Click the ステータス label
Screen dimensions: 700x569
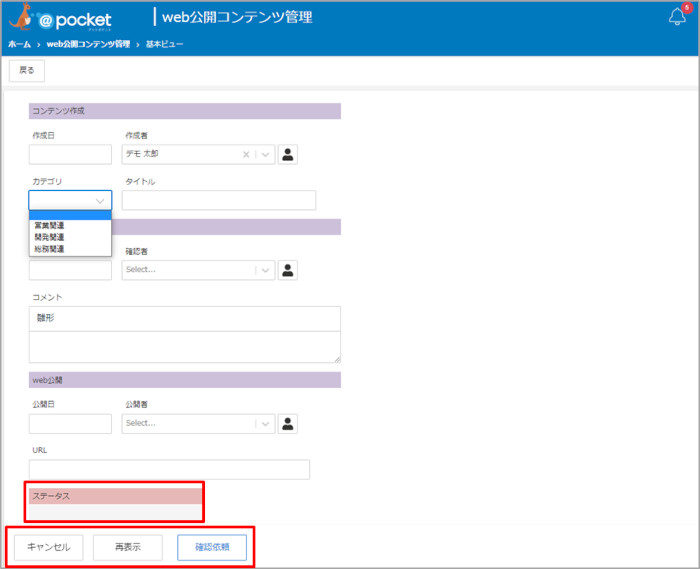pyautogui.click(x=51, y=496)
